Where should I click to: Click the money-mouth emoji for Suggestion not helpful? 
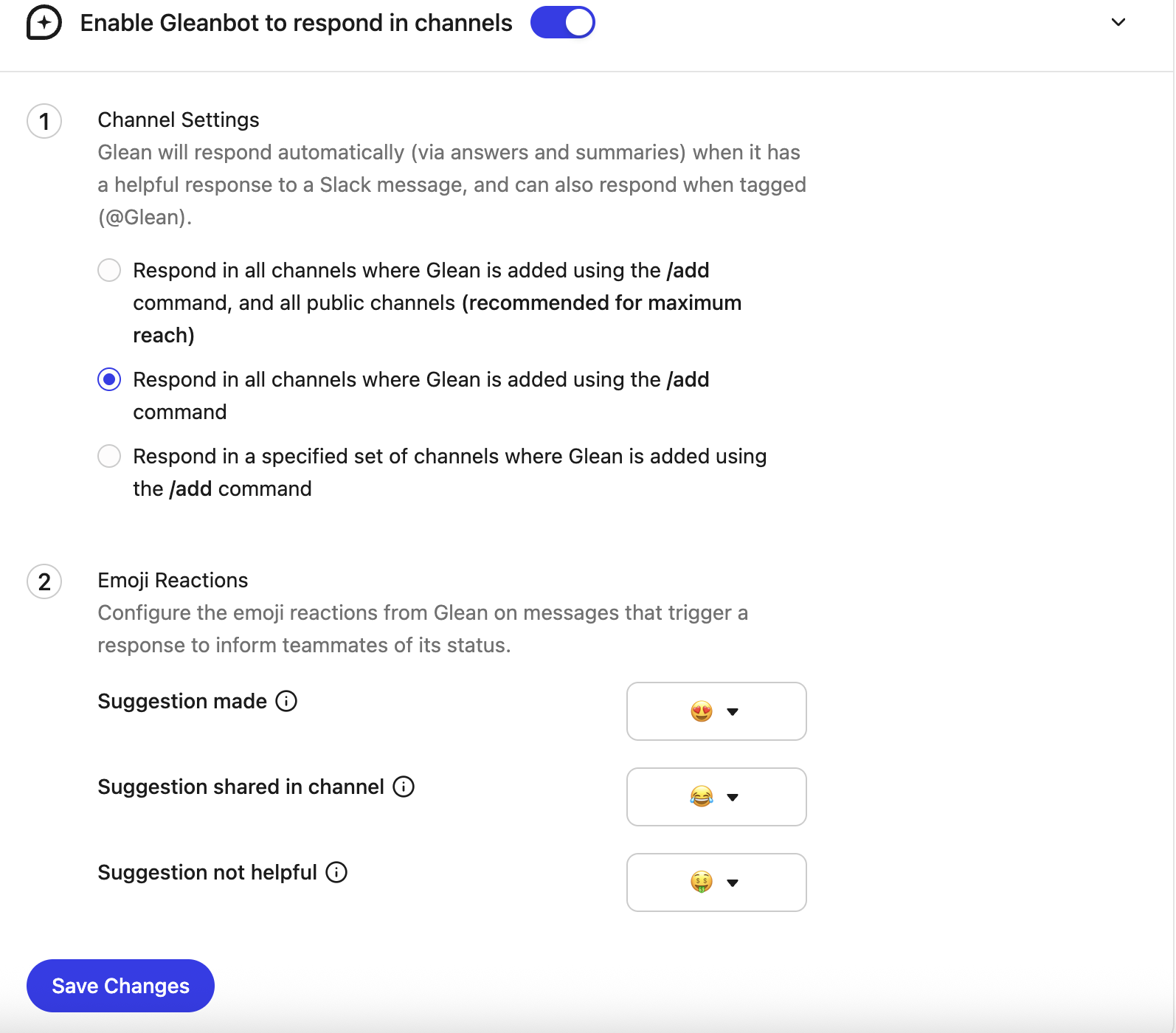coord(702,882)
